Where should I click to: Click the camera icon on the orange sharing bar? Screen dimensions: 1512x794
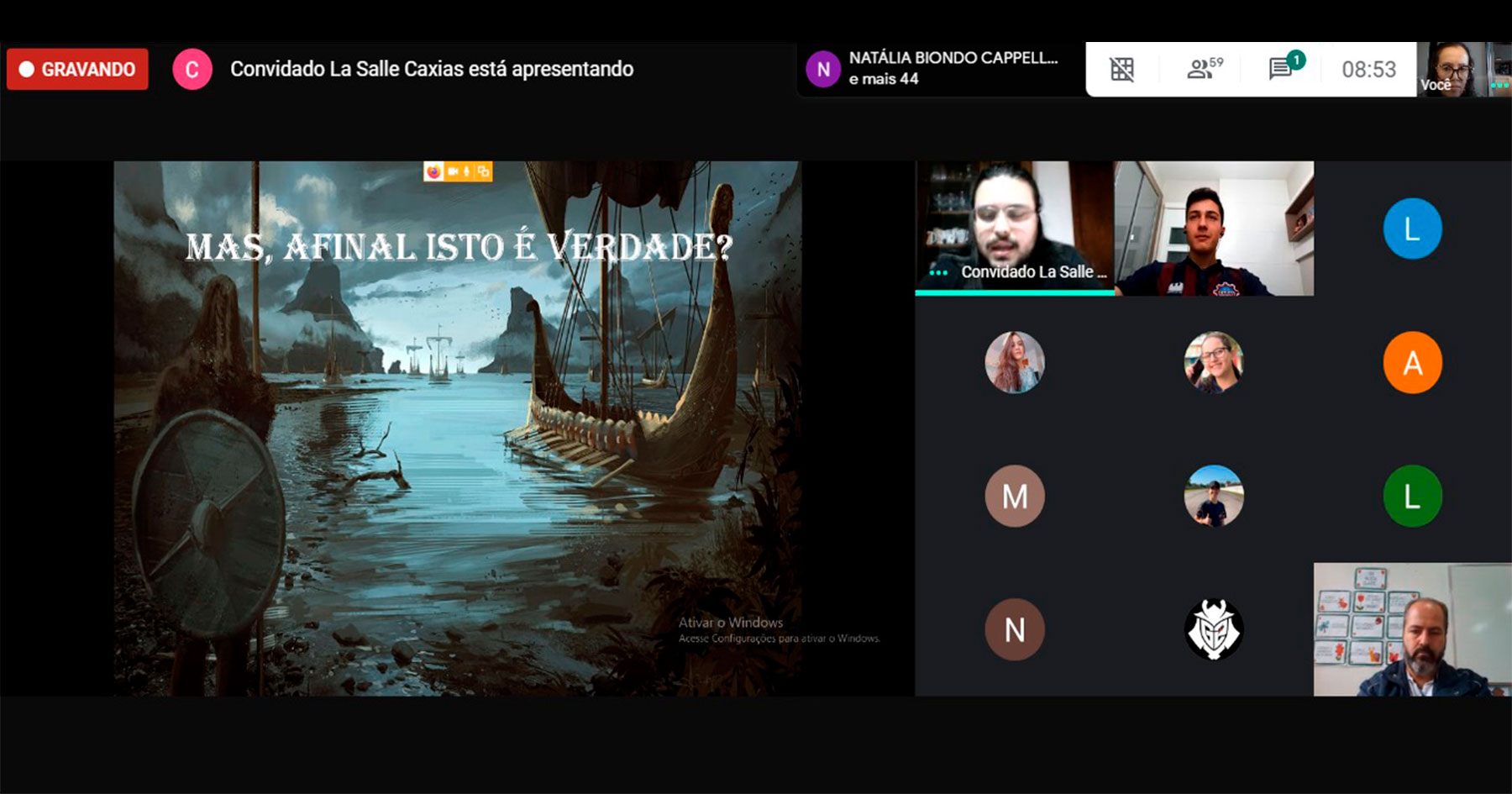click(453, 171)
